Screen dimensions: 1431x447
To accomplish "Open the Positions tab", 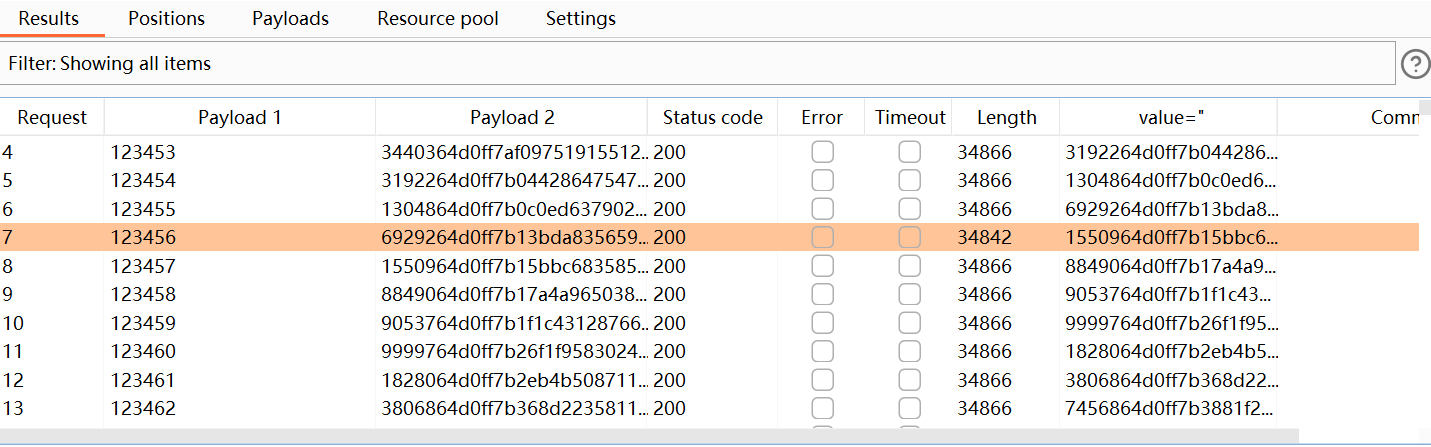I will pos(166,19).
